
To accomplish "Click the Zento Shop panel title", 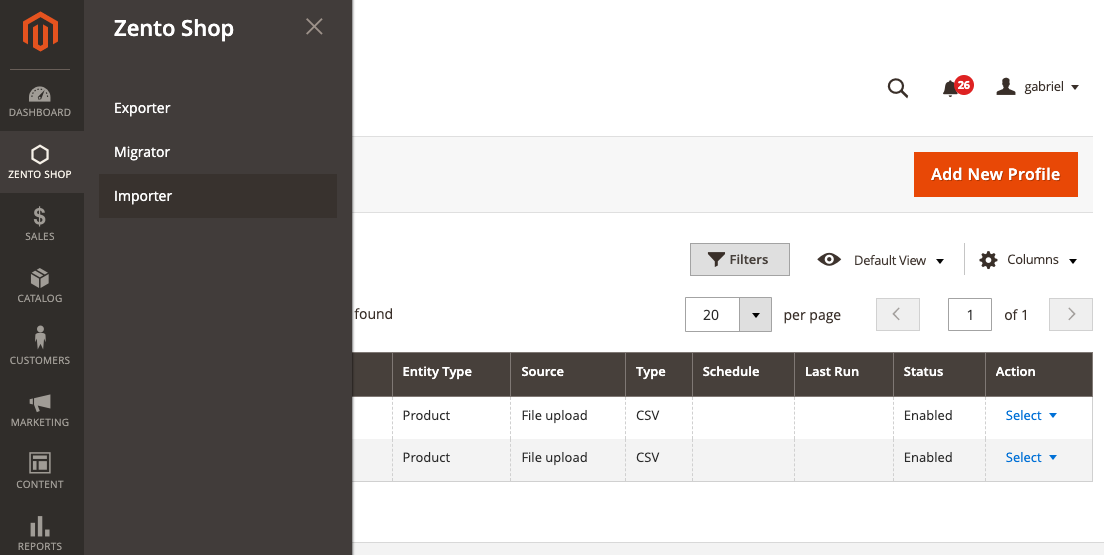I will (x=174, y=29).
